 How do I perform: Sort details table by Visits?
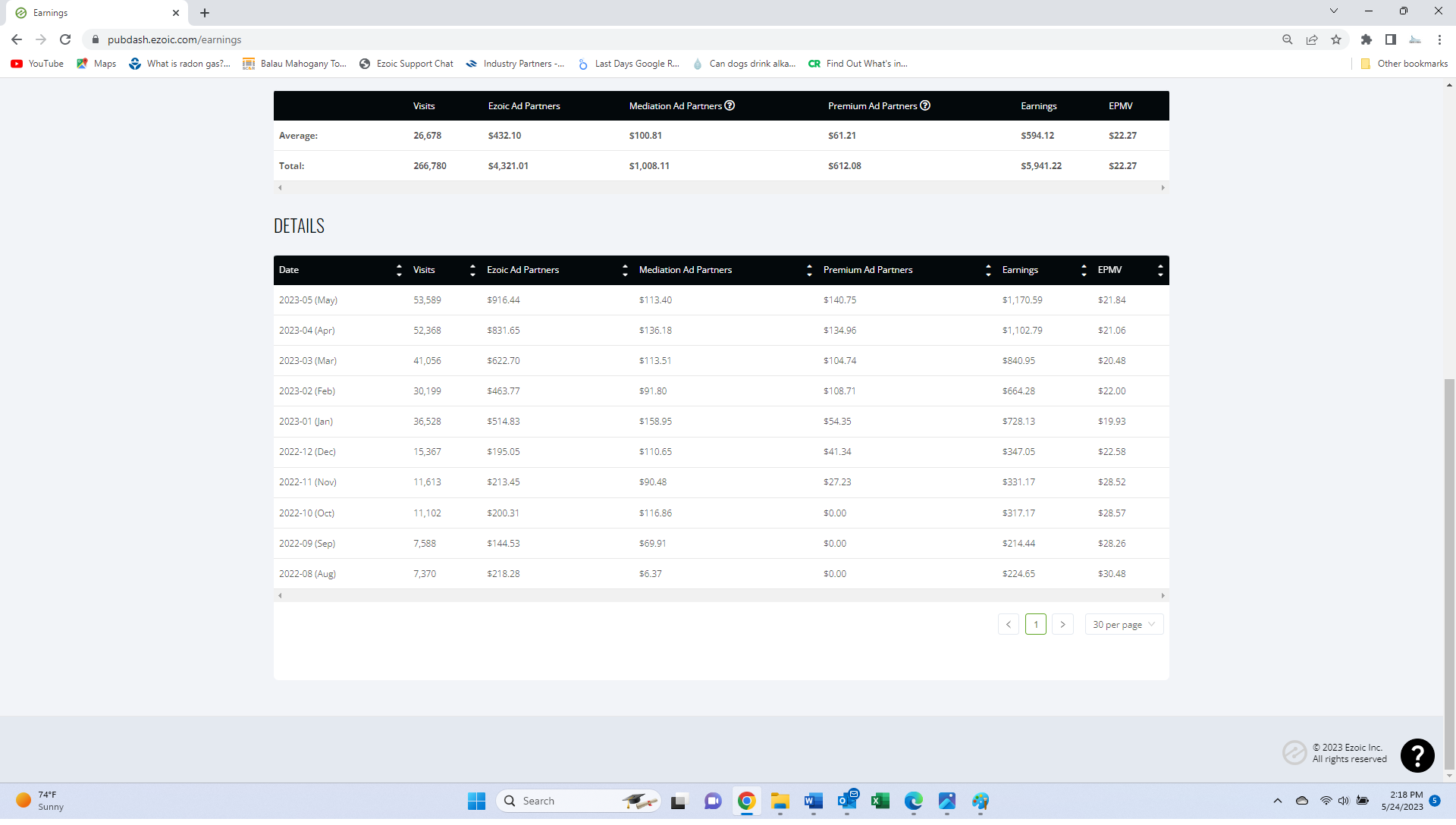(x=472, y=271)
